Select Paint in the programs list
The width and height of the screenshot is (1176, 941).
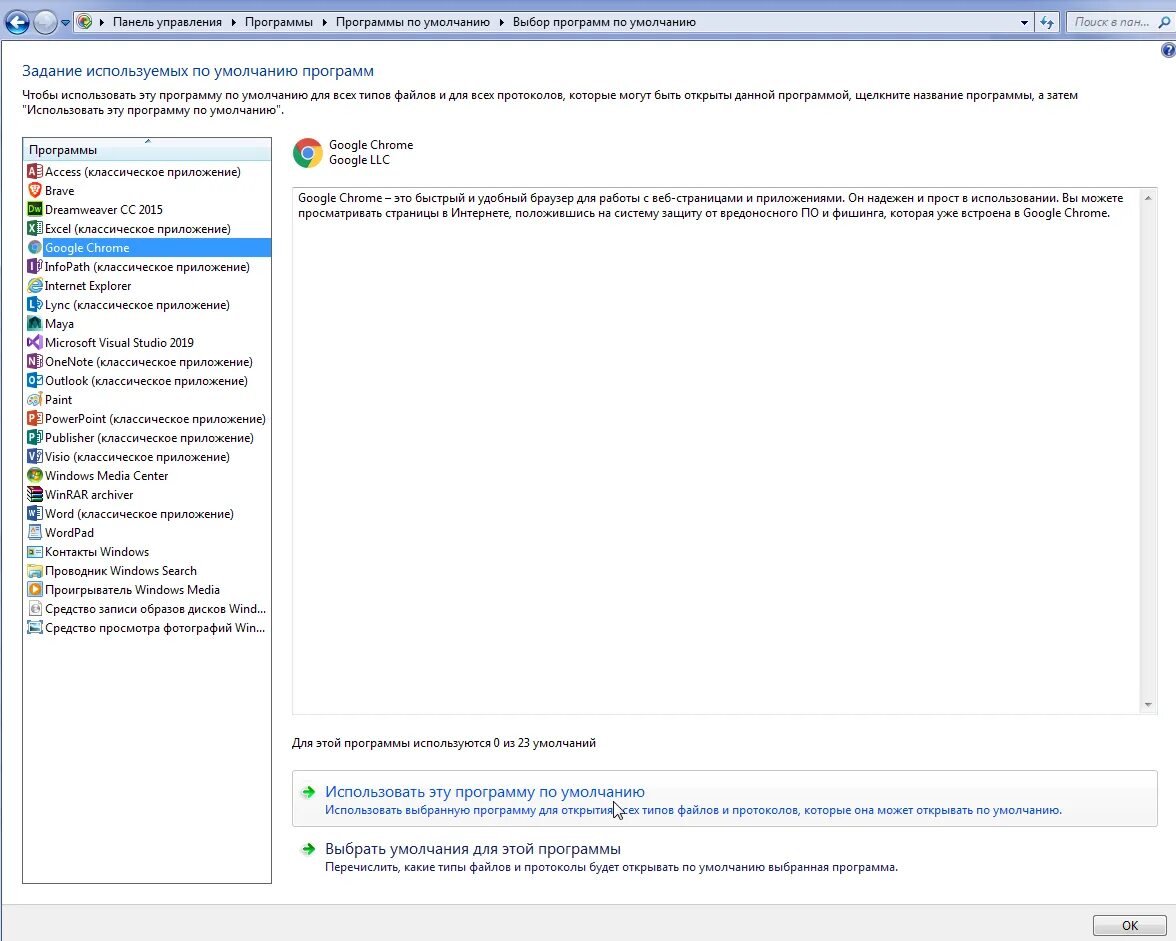(x=147, y=400)
